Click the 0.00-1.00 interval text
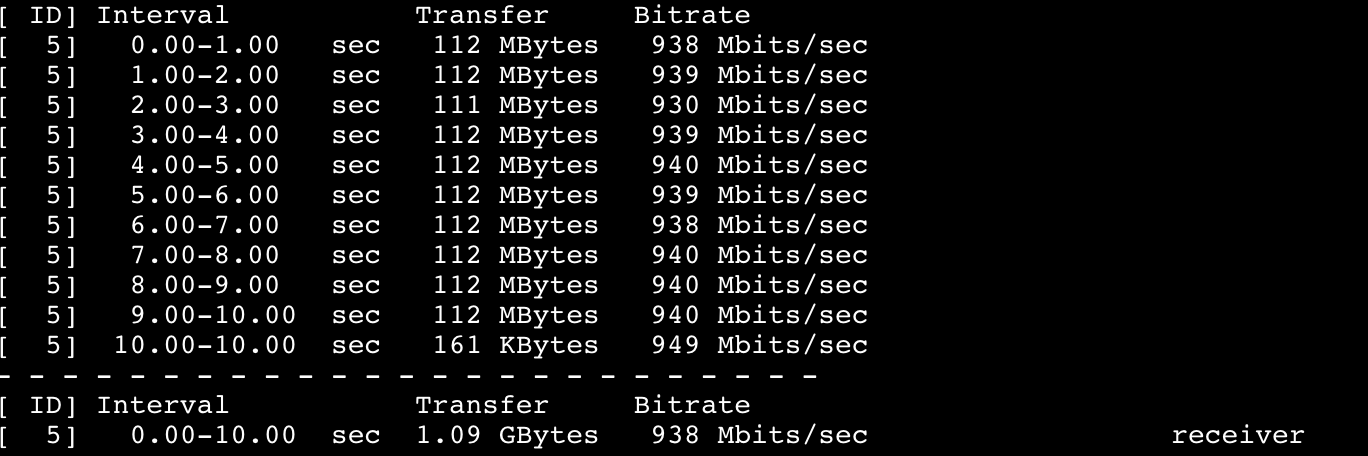The height and width of the screenshot is (456, 1368). 205,45
